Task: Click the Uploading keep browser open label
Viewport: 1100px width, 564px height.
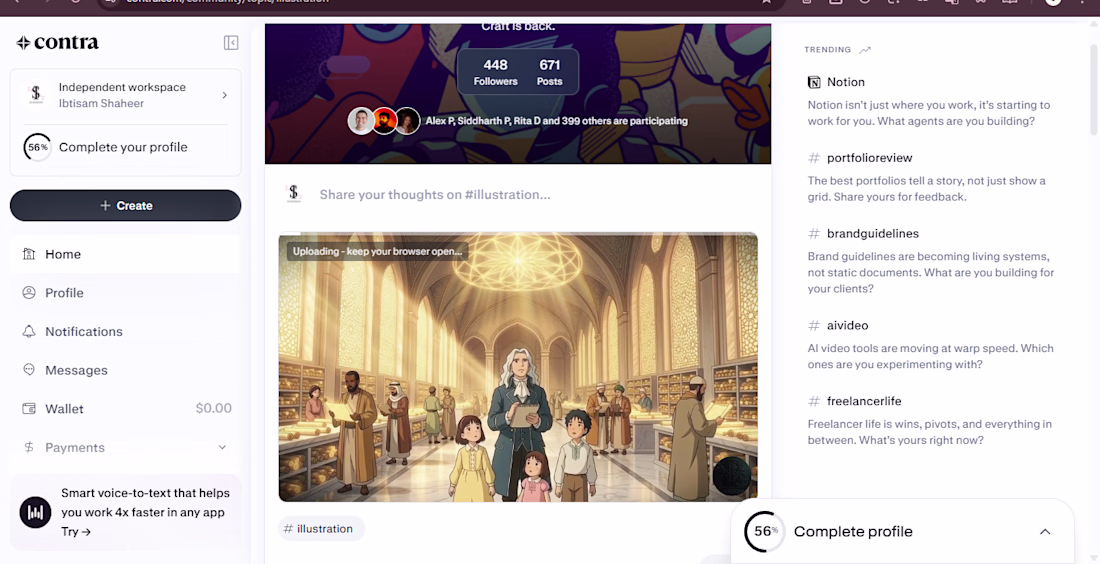Action: click(x=377, y=251)
